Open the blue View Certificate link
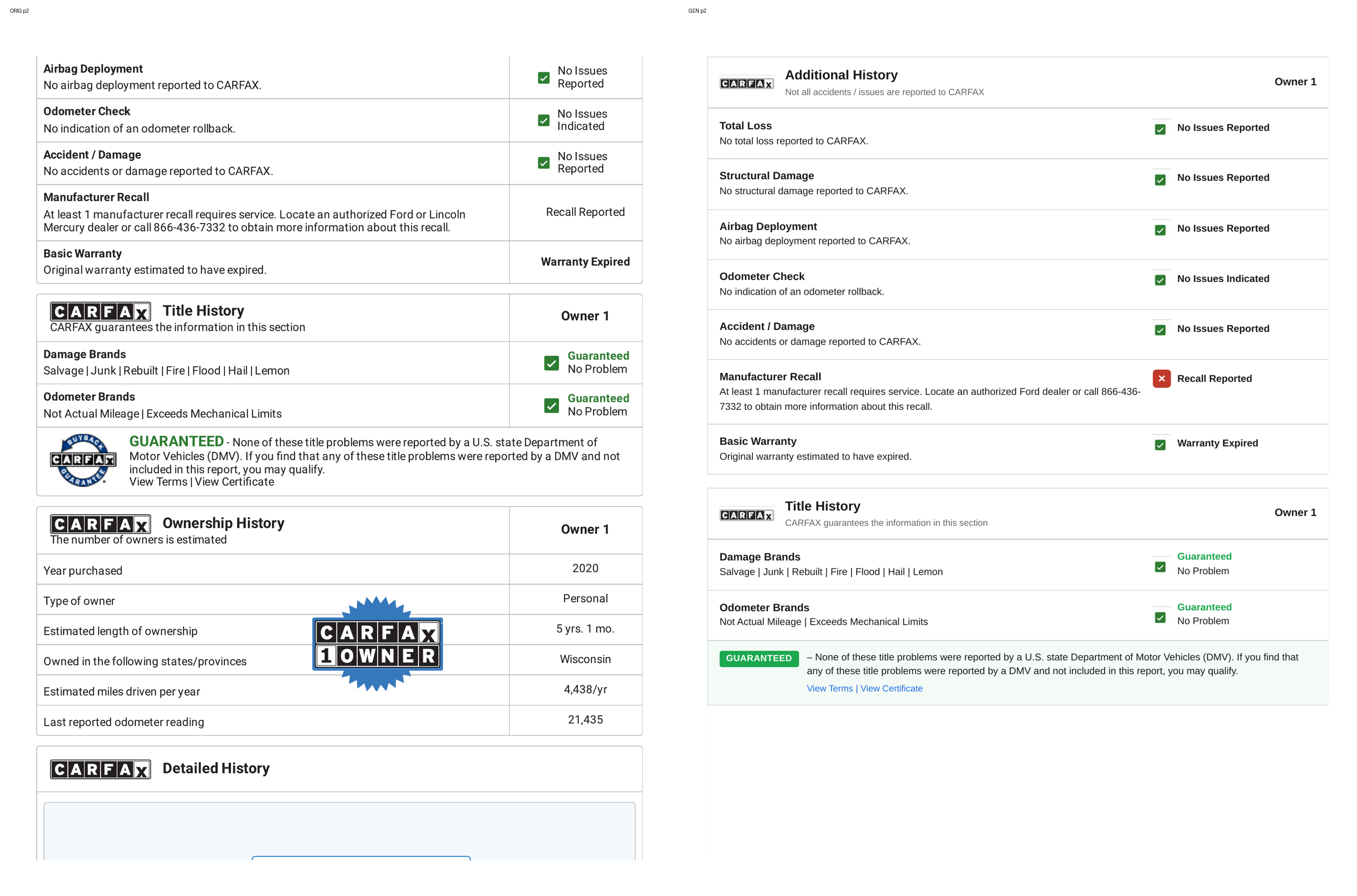Screen dimensions: 1357x896 (891, 689)
